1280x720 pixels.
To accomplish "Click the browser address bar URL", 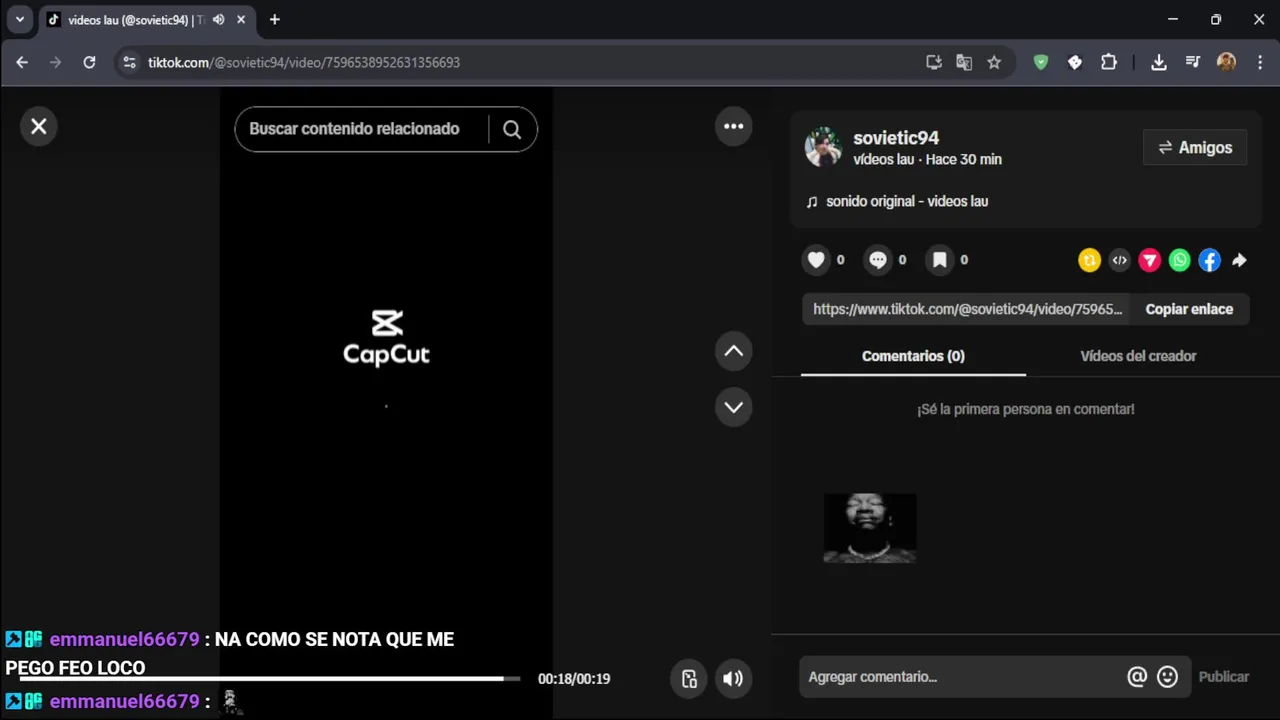I will (304, 62).
